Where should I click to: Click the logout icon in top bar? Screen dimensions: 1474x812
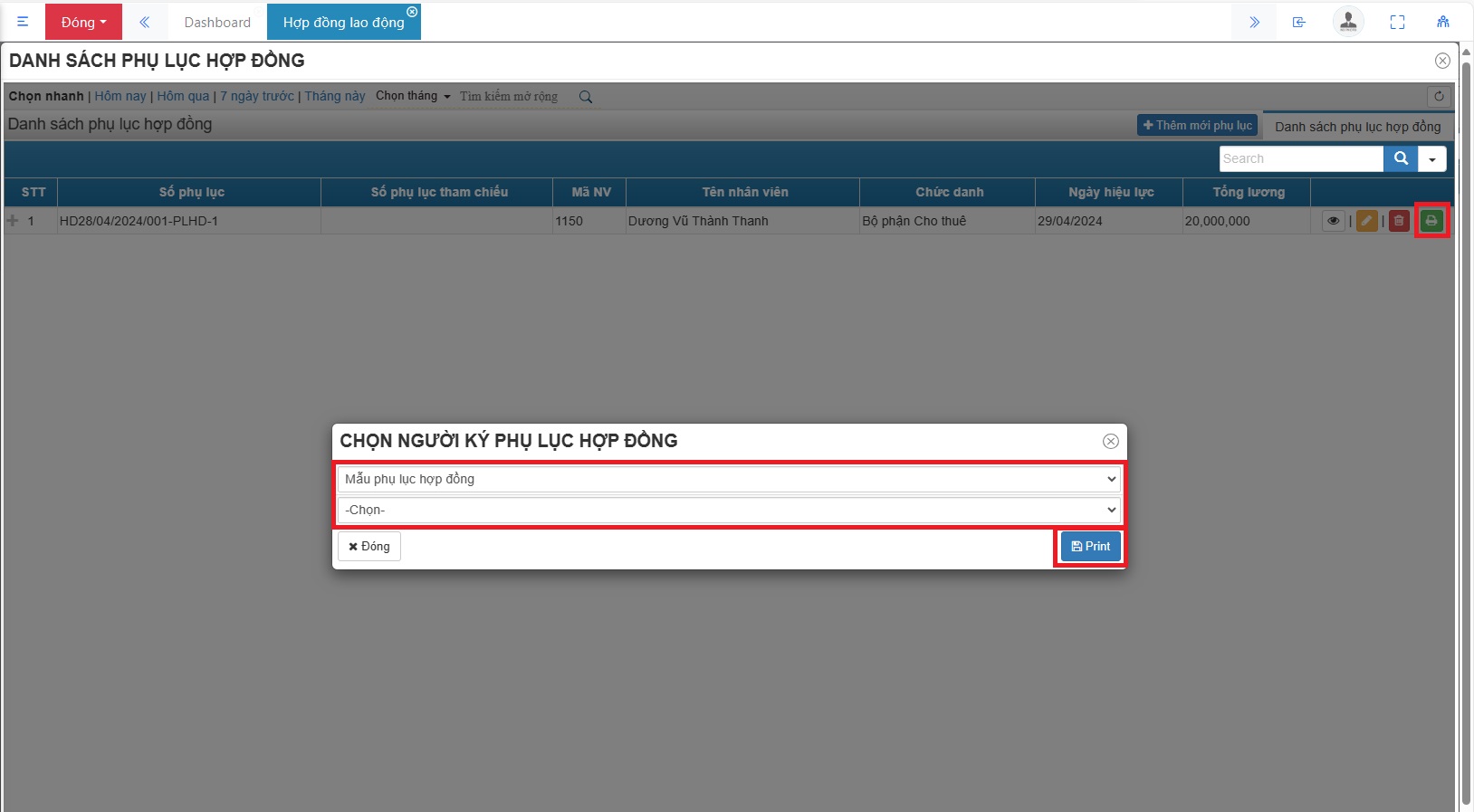click(1298, 22)
